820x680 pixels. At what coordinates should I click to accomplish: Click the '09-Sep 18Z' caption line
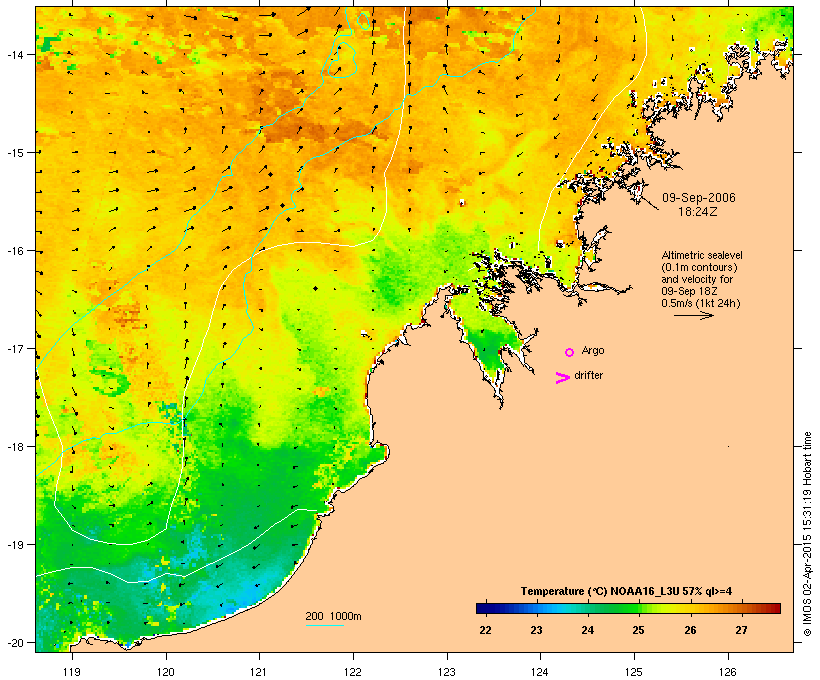689,291
